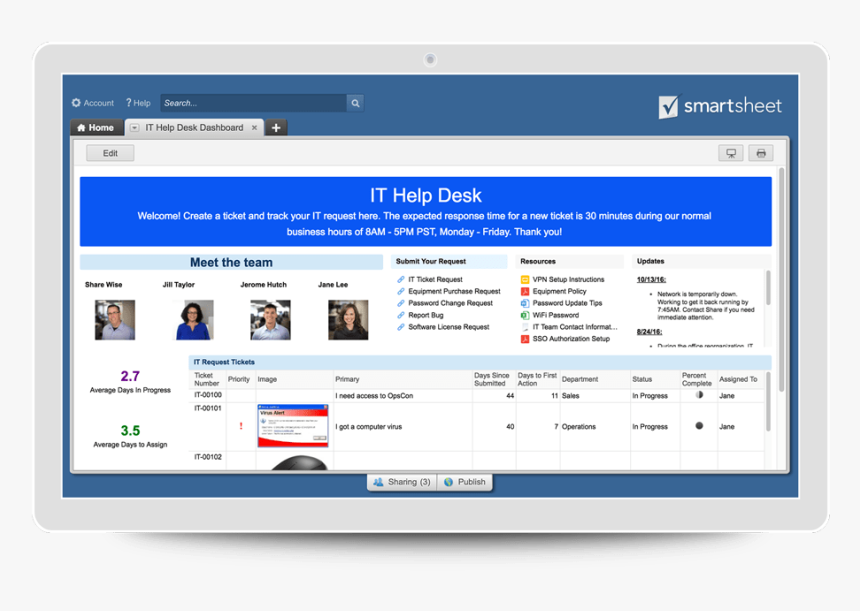Click high priority flag on IT-00101
The width and height of the screenshot is (860, 611).
point(241,426)
